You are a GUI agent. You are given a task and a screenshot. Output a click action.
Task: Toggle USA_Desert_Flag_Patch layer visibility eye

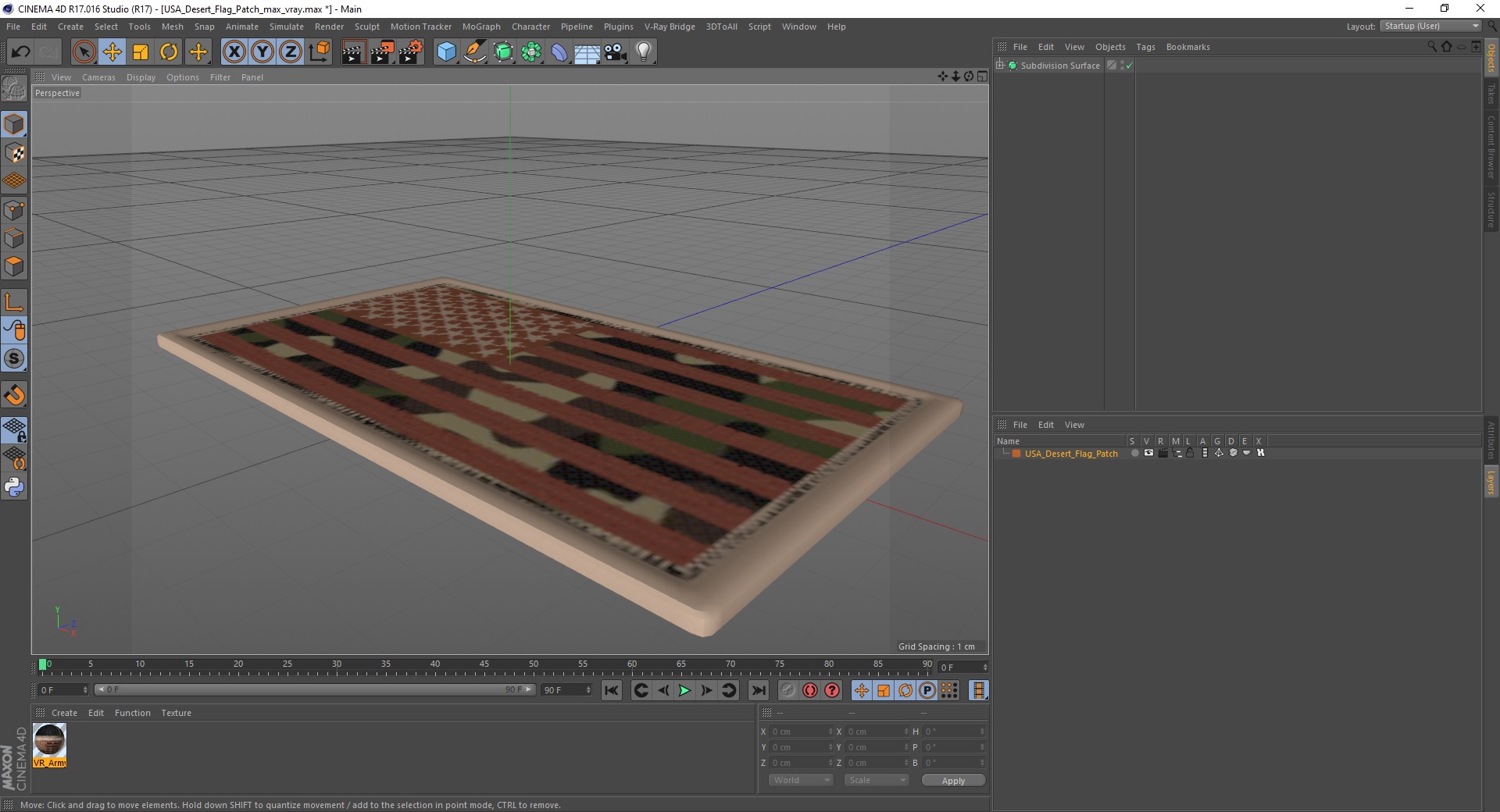1148,453
